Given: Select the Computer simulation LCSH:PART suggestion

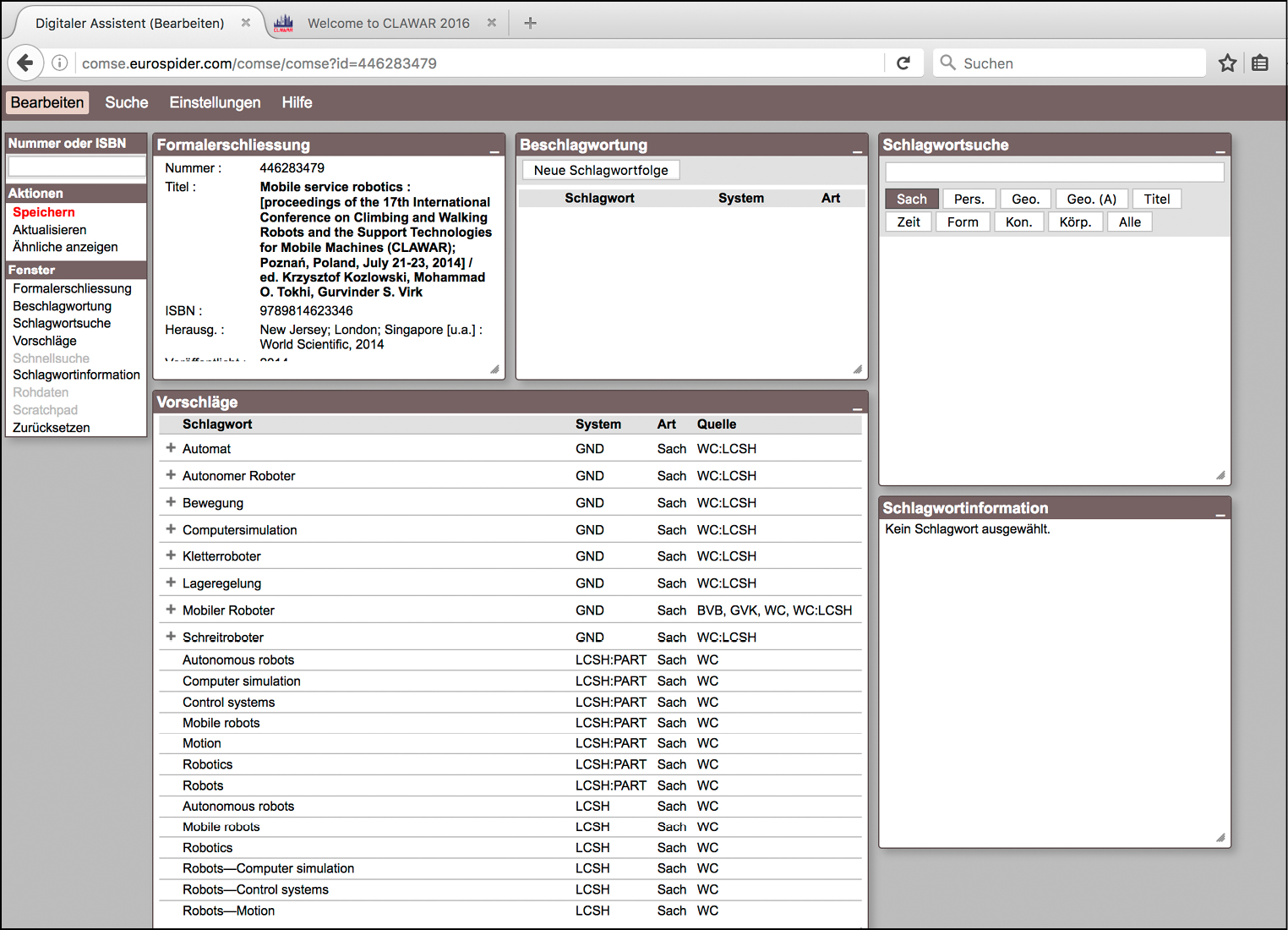Looking at the screenshot, I should pyautogui.click(x=242, y=681).
